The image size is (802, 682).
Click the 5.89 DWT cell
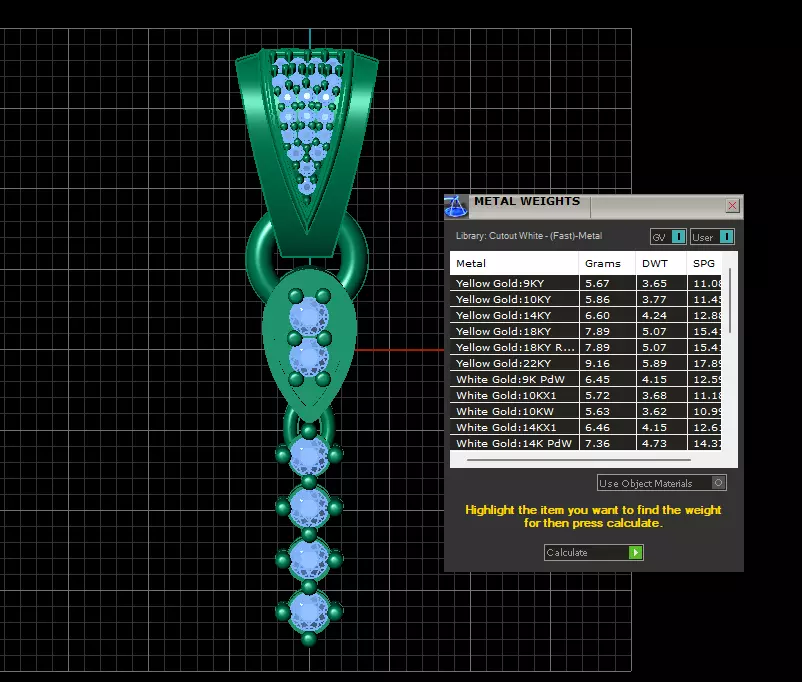pyautogui.click(x=661, y=363)
